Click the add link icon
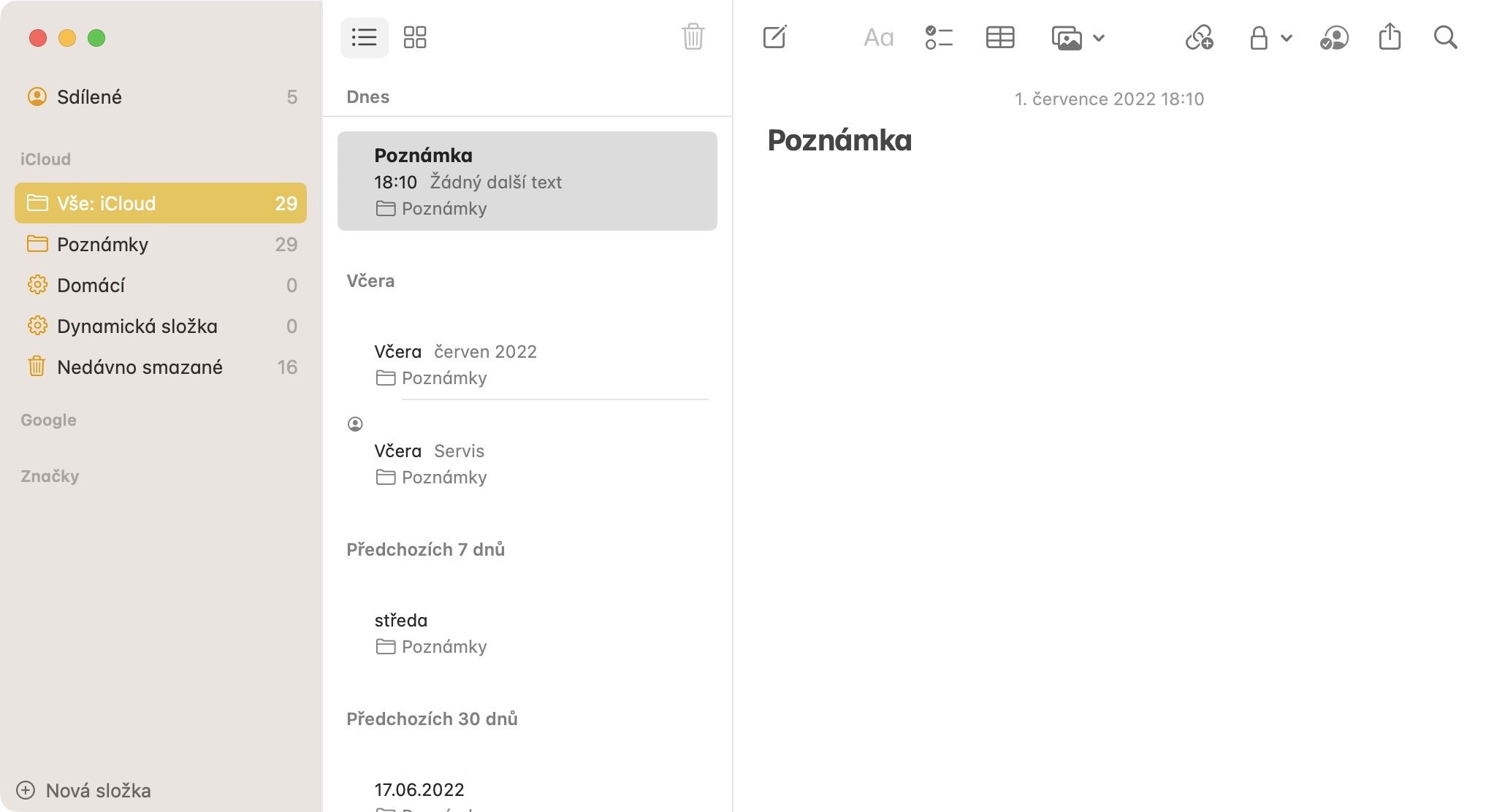This screenshot has width=1486, height=812. [1199, 37]
